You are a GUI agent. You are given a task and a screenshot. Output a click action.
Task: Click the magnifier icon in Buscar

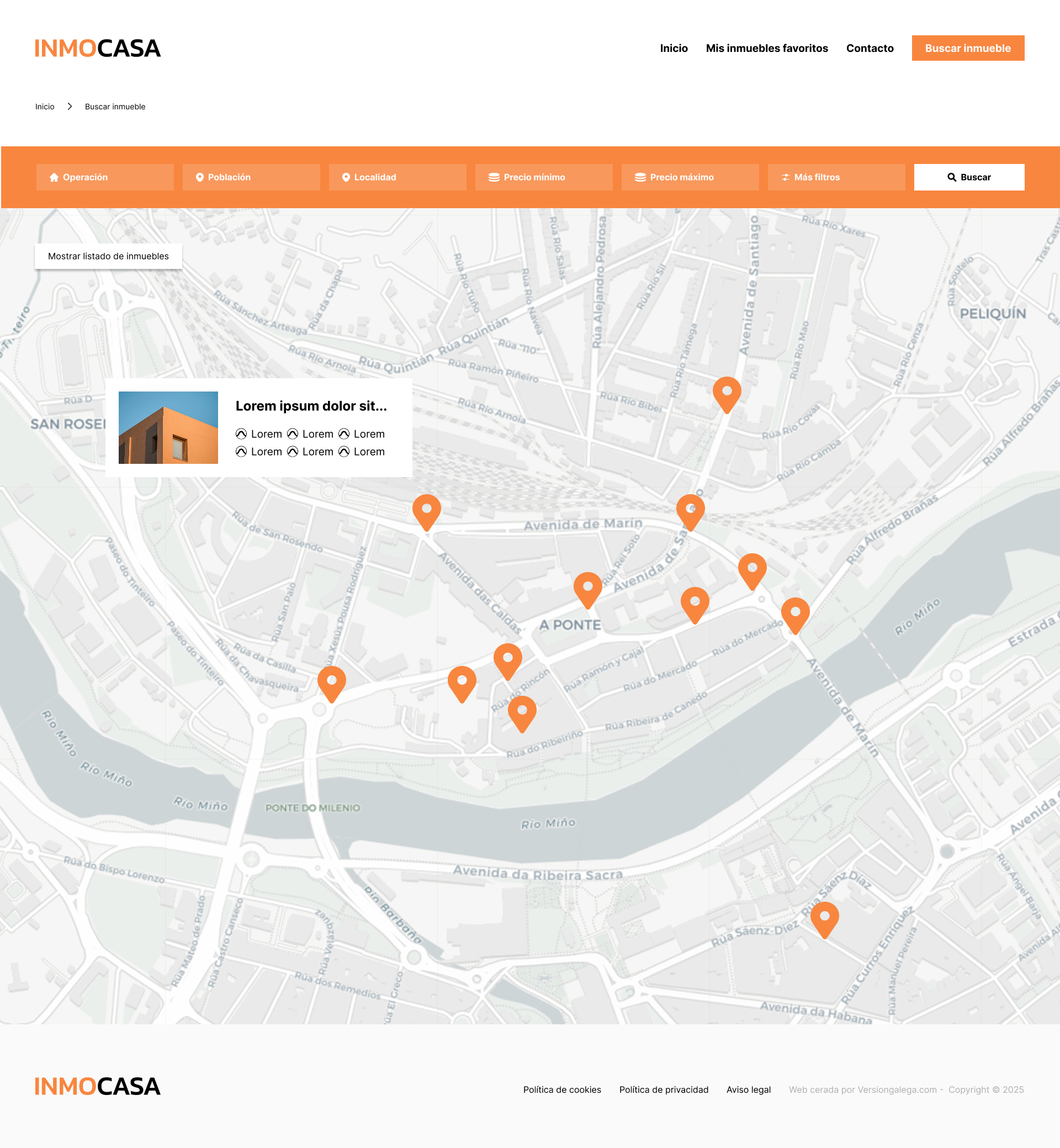(951, 177)
